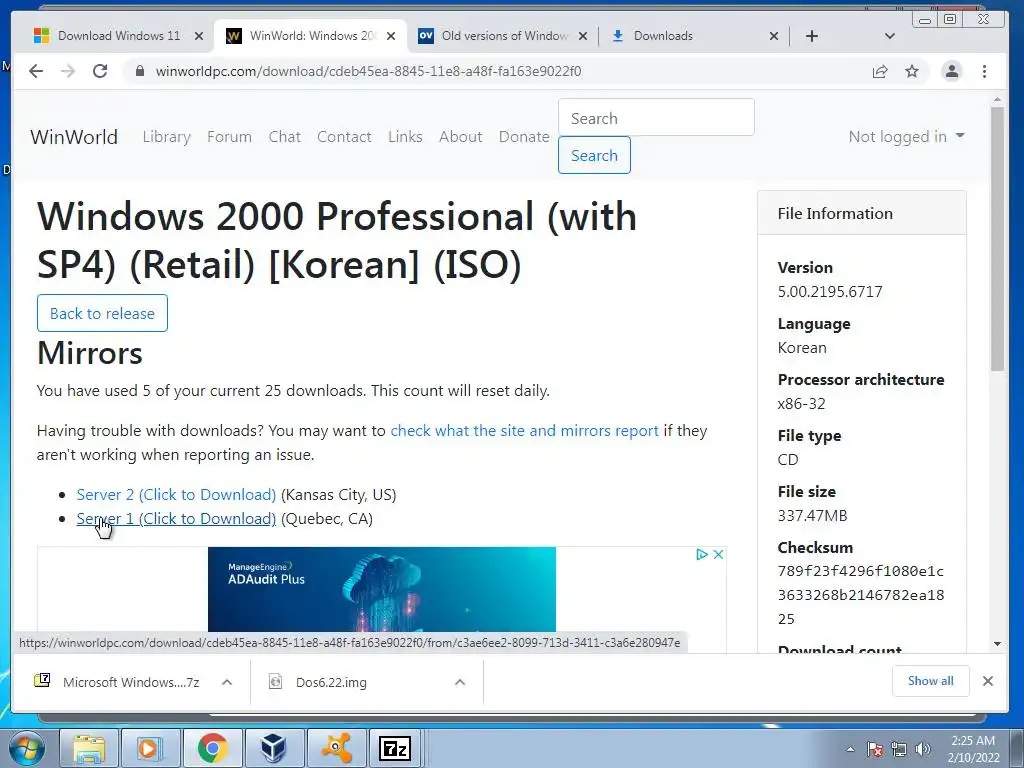
Task: Click the padlock site info icon
Action: click(x=139, y=71)
